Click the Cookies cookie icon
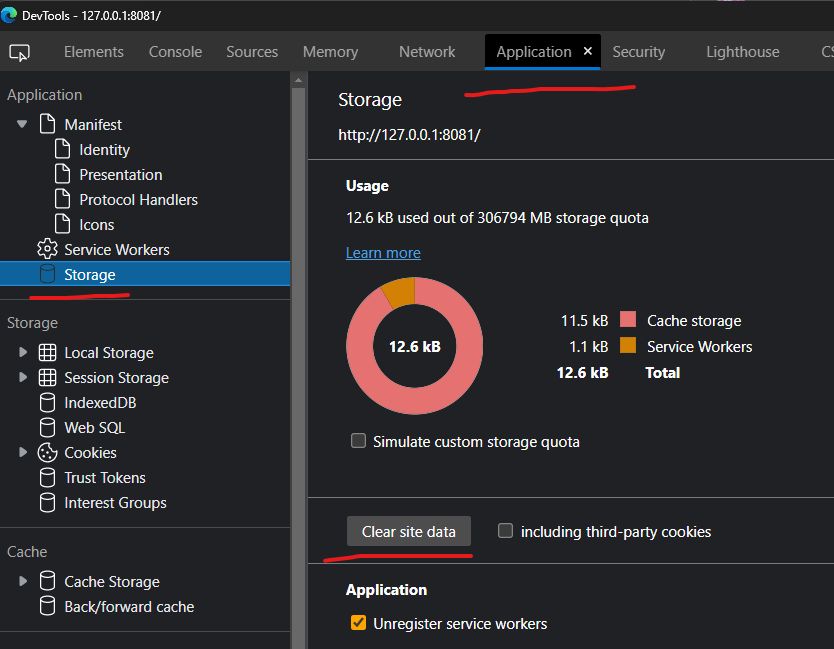This screenshot has width=834, height=649. (47, 452)
